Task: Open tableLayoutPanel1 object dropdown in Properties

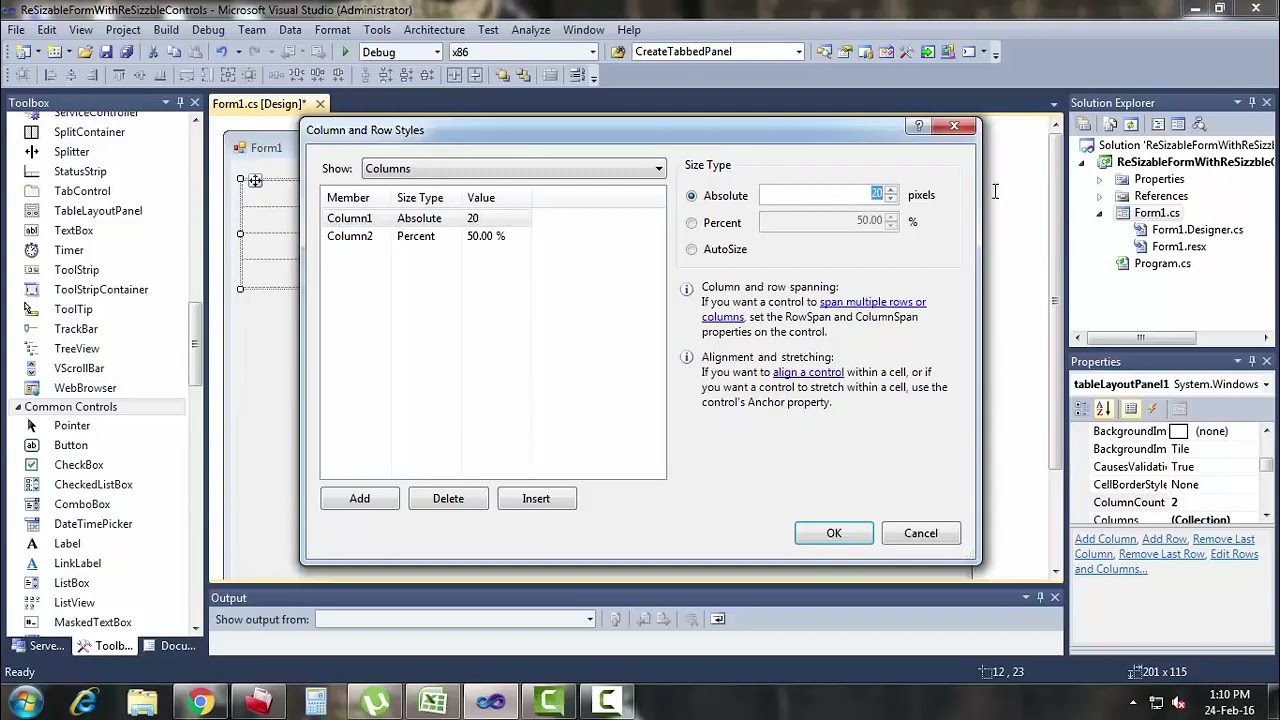Action: click(x=1266, y=384)
